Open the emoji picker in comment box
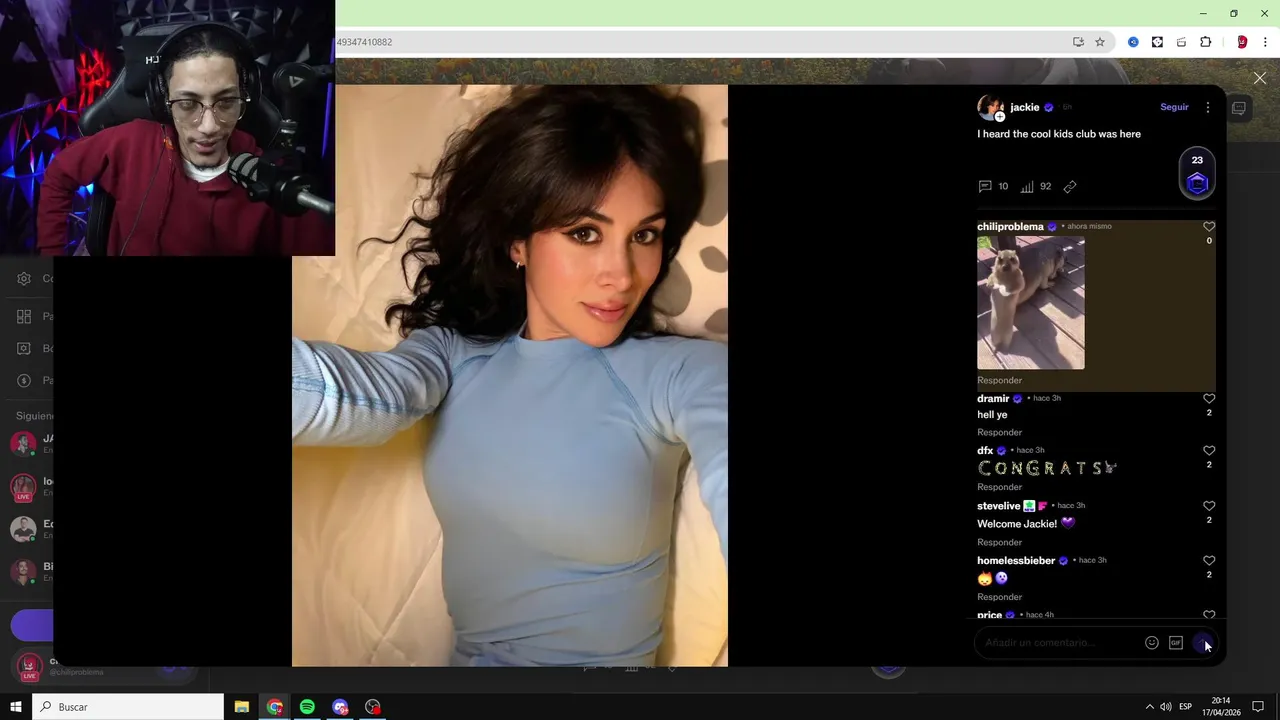The image size is (1280, 720). (x=1152, y=643)
